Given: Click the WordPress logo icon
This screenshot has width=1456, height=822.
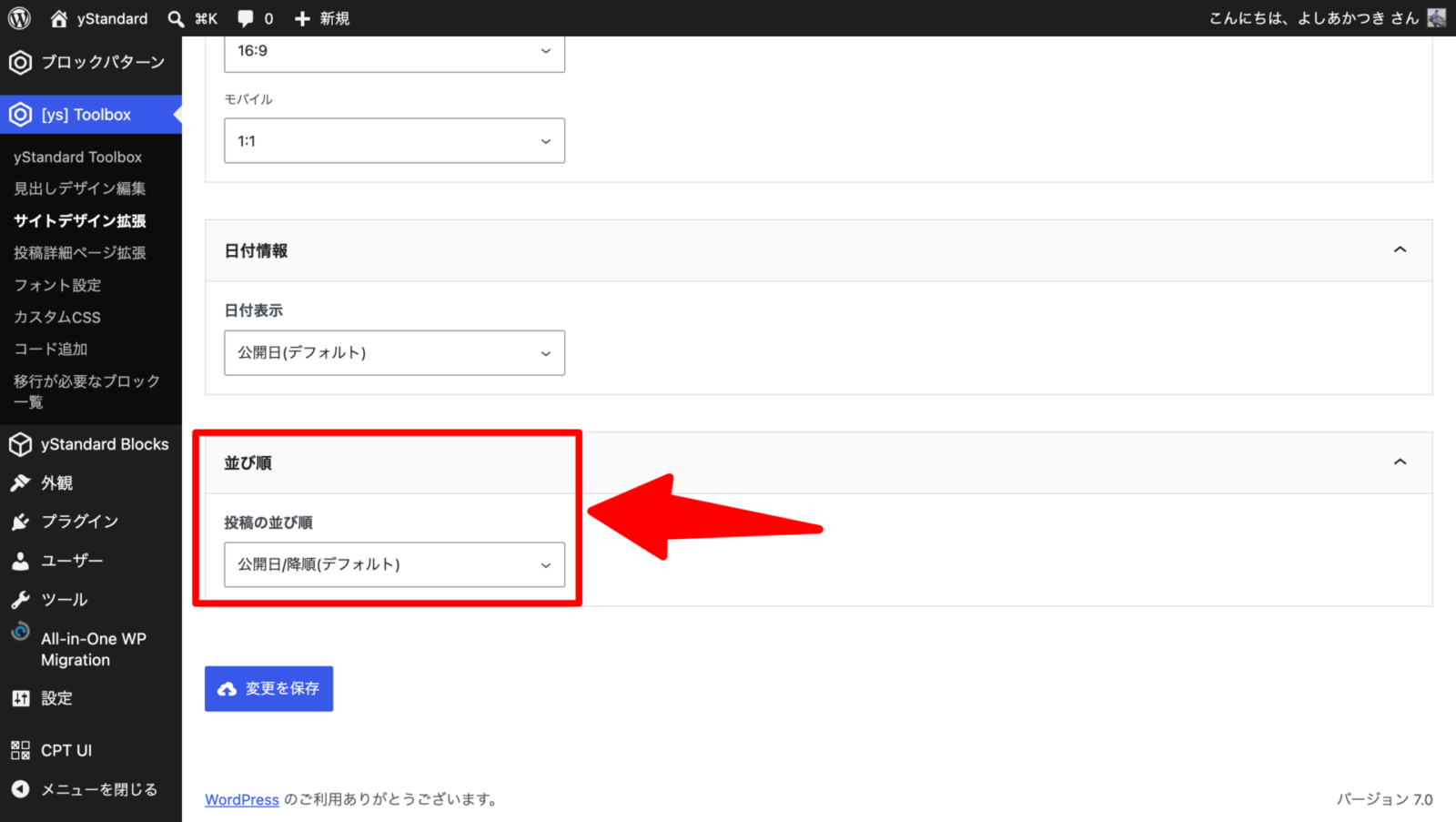Looking at the screenshot, I should (19, 18).
